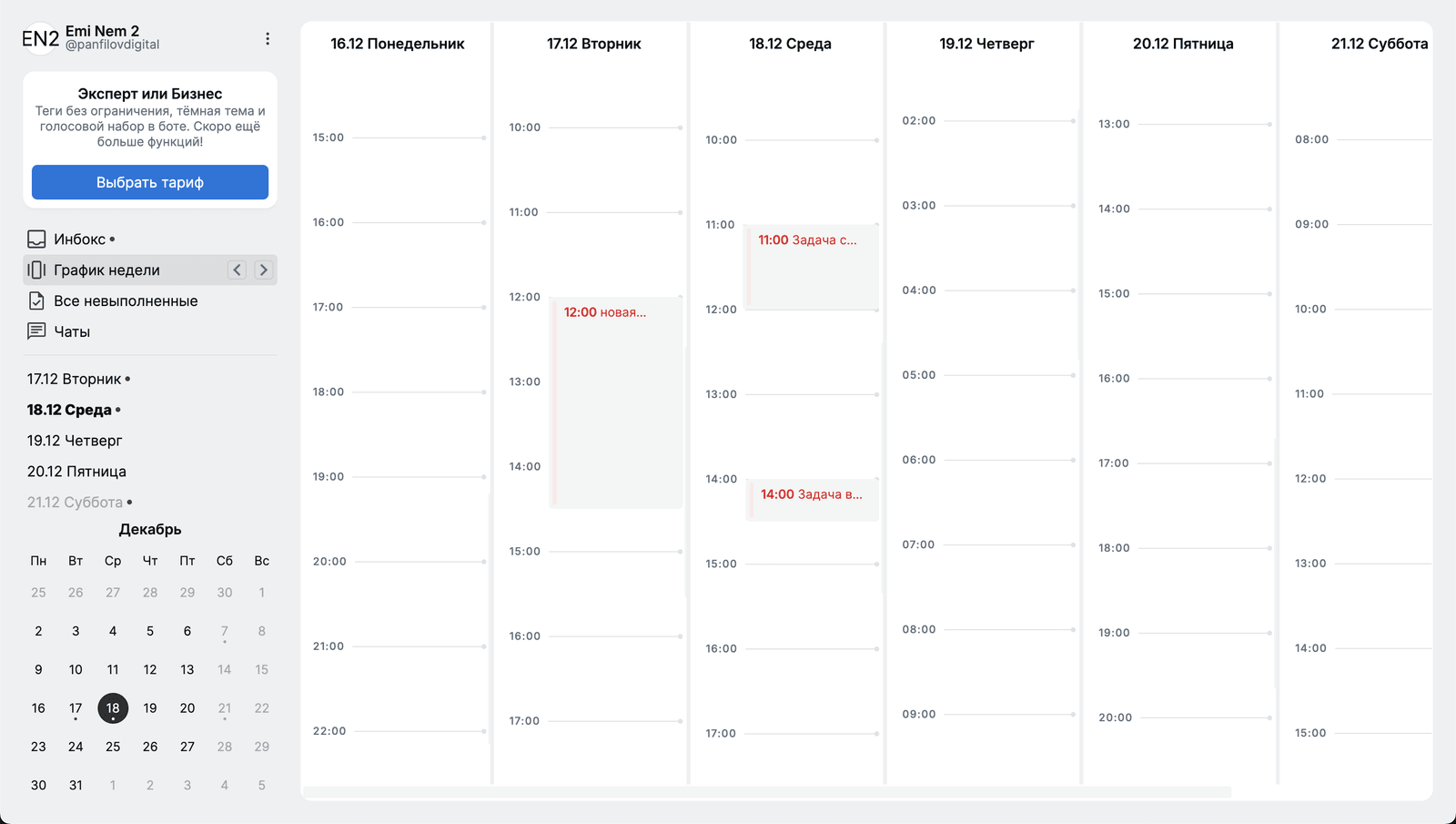The image size is (1456, 824).
Task: Go to next week with right chevron
Action: pyautogui.click(x=264, y=270)
